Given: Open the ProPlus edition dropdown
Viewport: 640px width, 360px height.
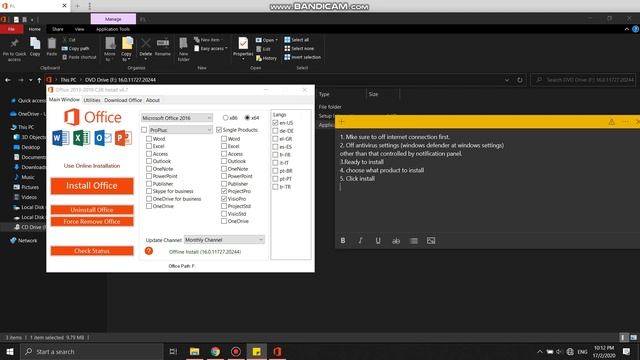Looking at the screenshot, I should tap(180, 130).
